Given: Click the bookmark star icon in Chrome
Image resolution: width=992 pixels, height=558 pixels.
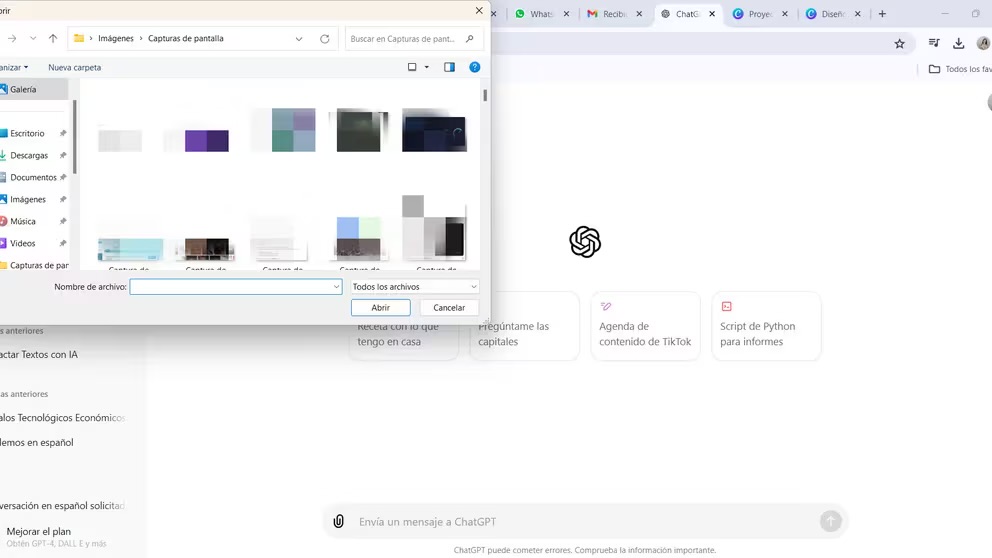Looking at the screenshot, I should [899, 43].
